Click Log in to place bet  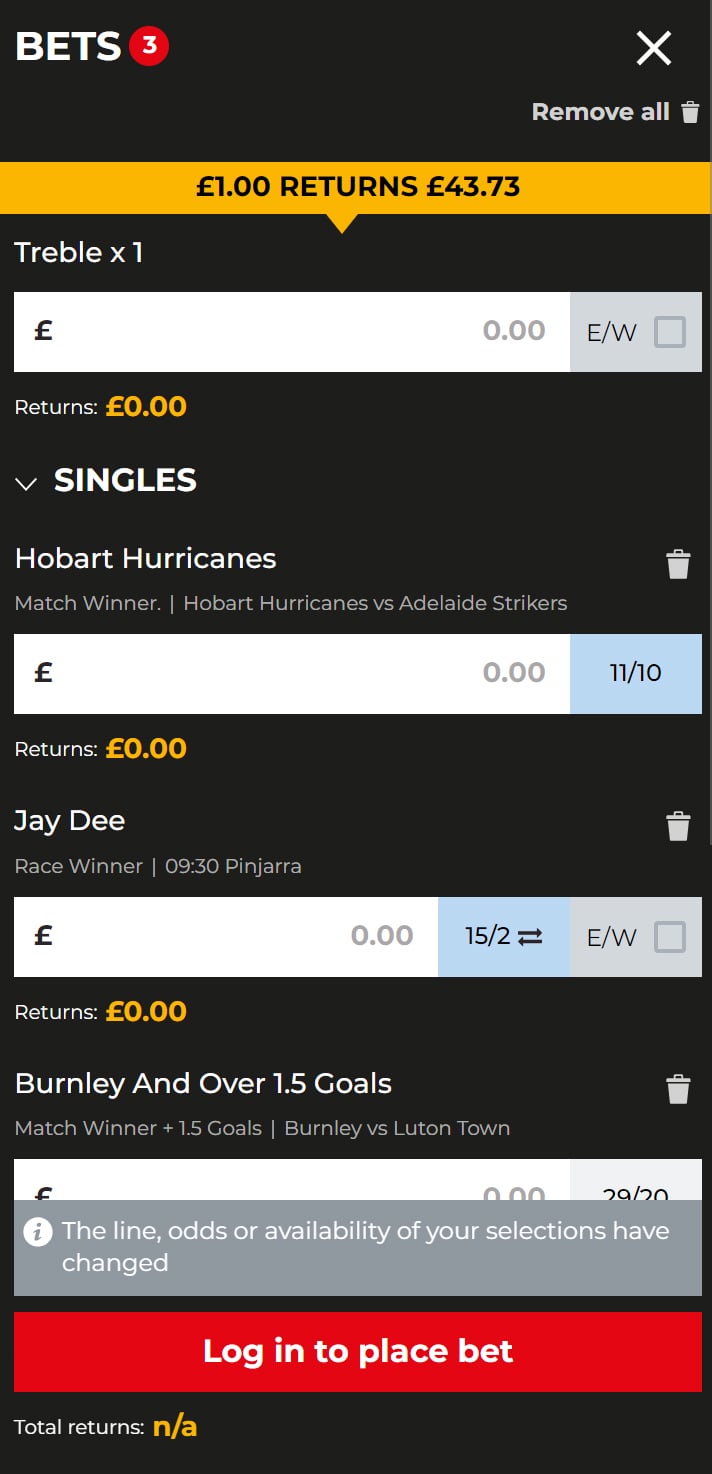tap(358, 1352)
